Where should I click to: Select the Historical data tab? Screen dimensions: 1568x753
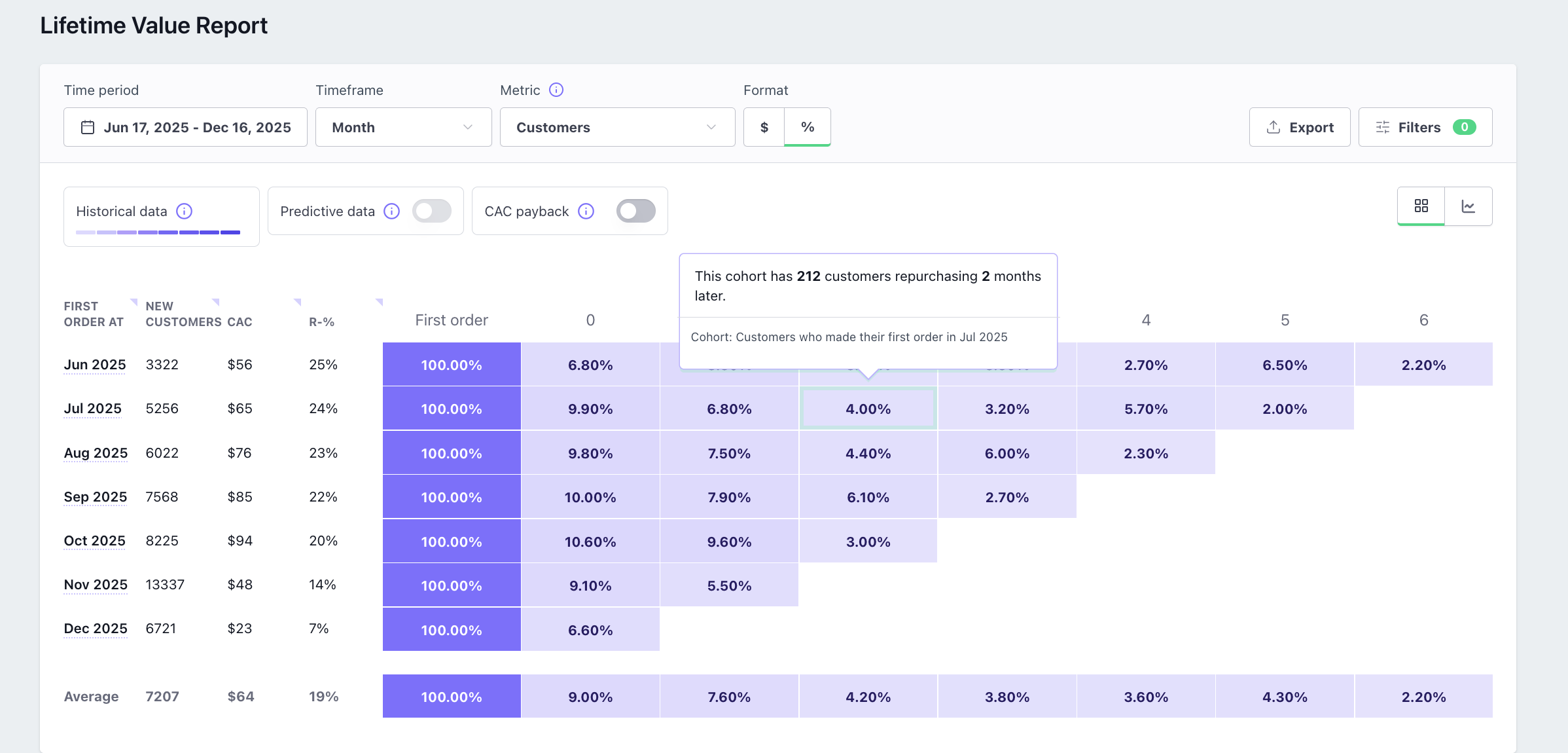[x=122, y=211]
